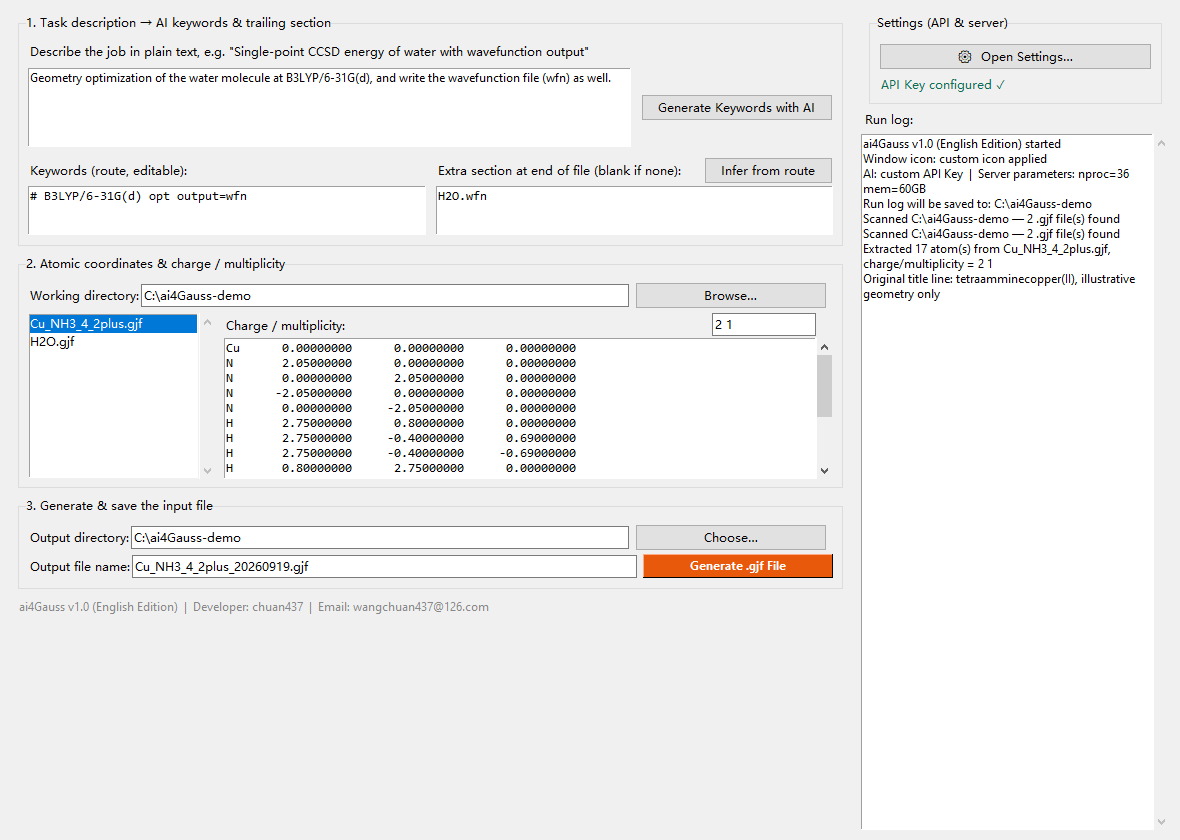Select Cu_NH3_4_2plus.gjf in file list
Viewport: 1180px width, 840px height.
[x=113, y=324]
